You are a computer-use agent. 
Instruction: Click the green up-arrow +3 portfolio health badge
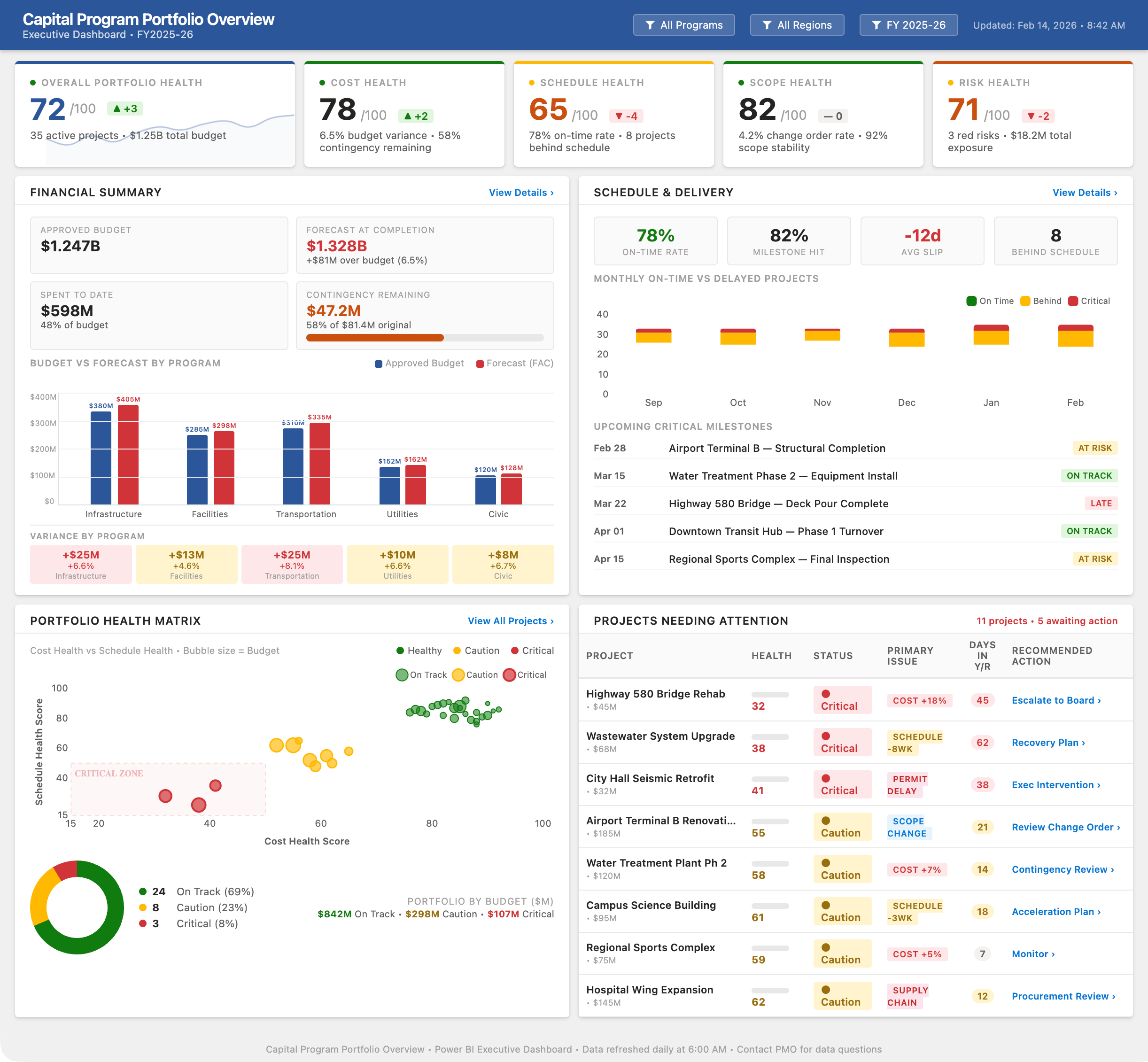[x=124, y=109]
